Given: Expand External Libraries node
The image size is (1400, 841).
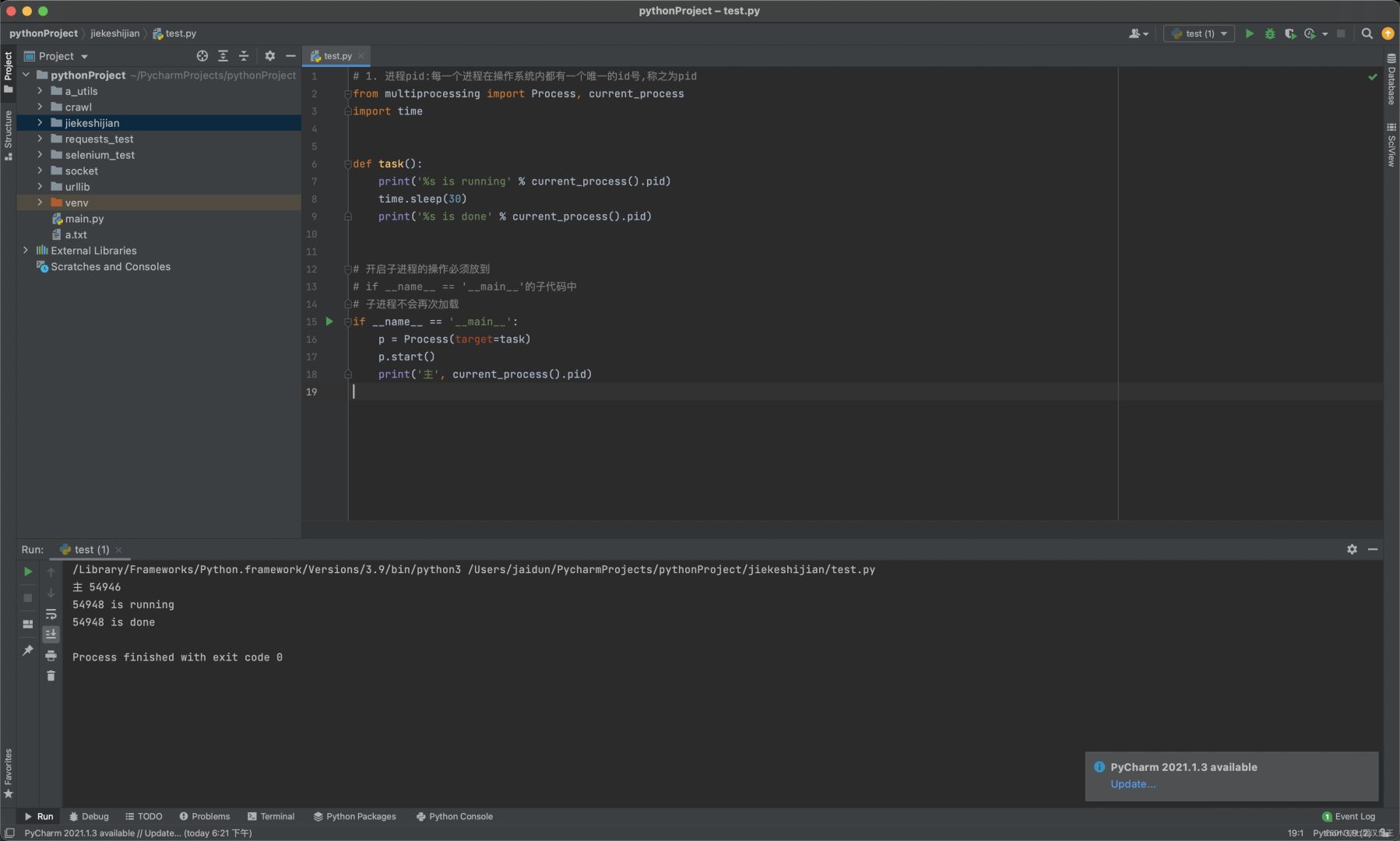Looking at the screenshot, I should click(x=26, y=251).
